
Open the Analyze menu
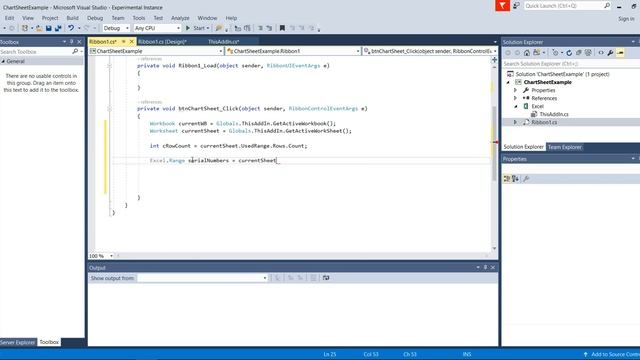[180, 18]
